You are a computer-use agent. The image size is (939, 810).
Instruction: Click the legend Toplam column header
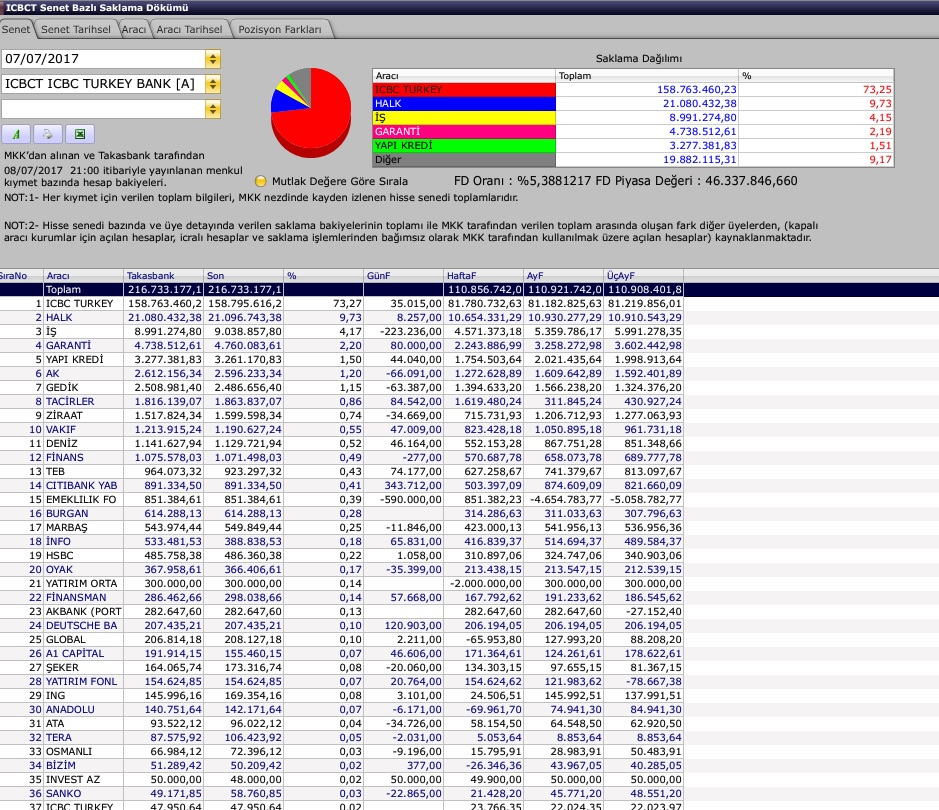[x=647, y=75]
